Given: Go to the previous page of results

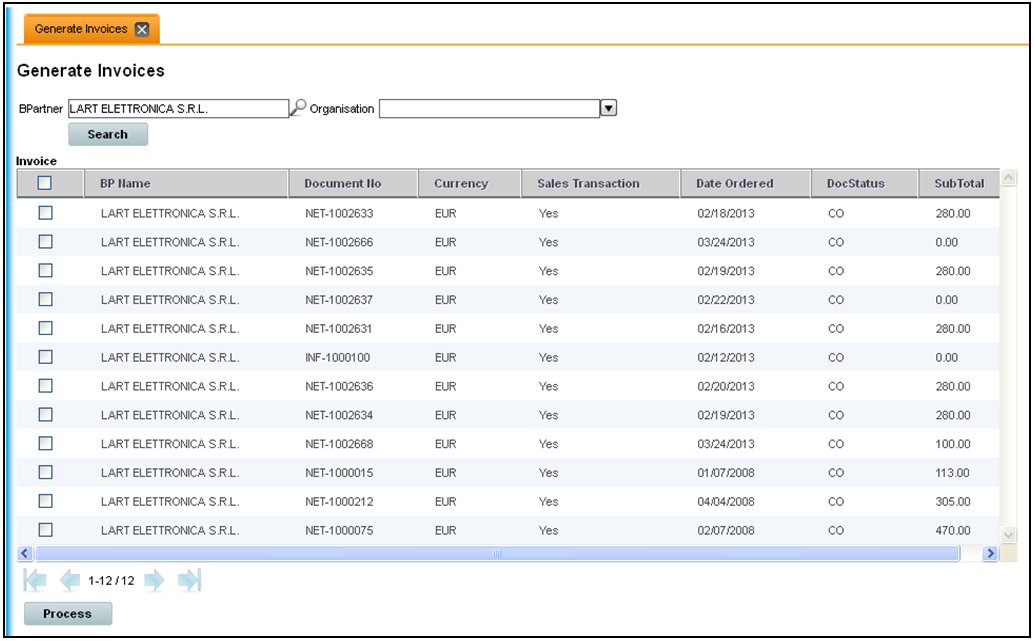Looking at the screenshot, I should (69, 580).
